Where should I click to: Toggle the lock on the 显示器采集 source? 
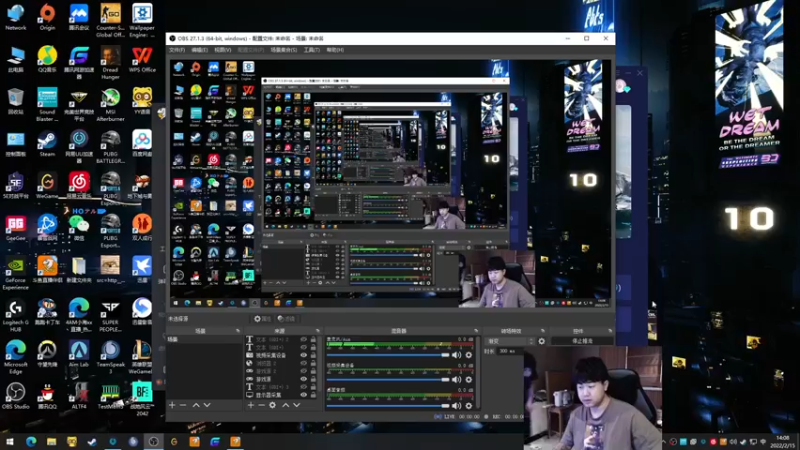(313, 395)
